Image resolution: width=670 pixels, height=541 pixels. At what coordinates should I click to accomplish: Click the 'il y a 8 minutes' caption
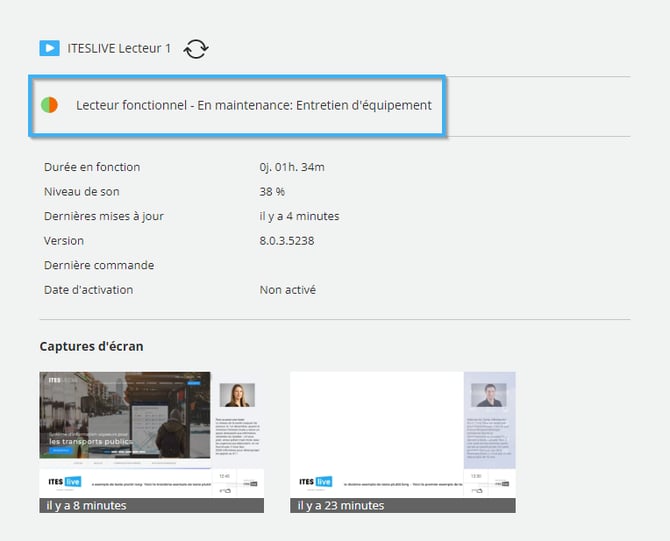(x=87, y=505)
